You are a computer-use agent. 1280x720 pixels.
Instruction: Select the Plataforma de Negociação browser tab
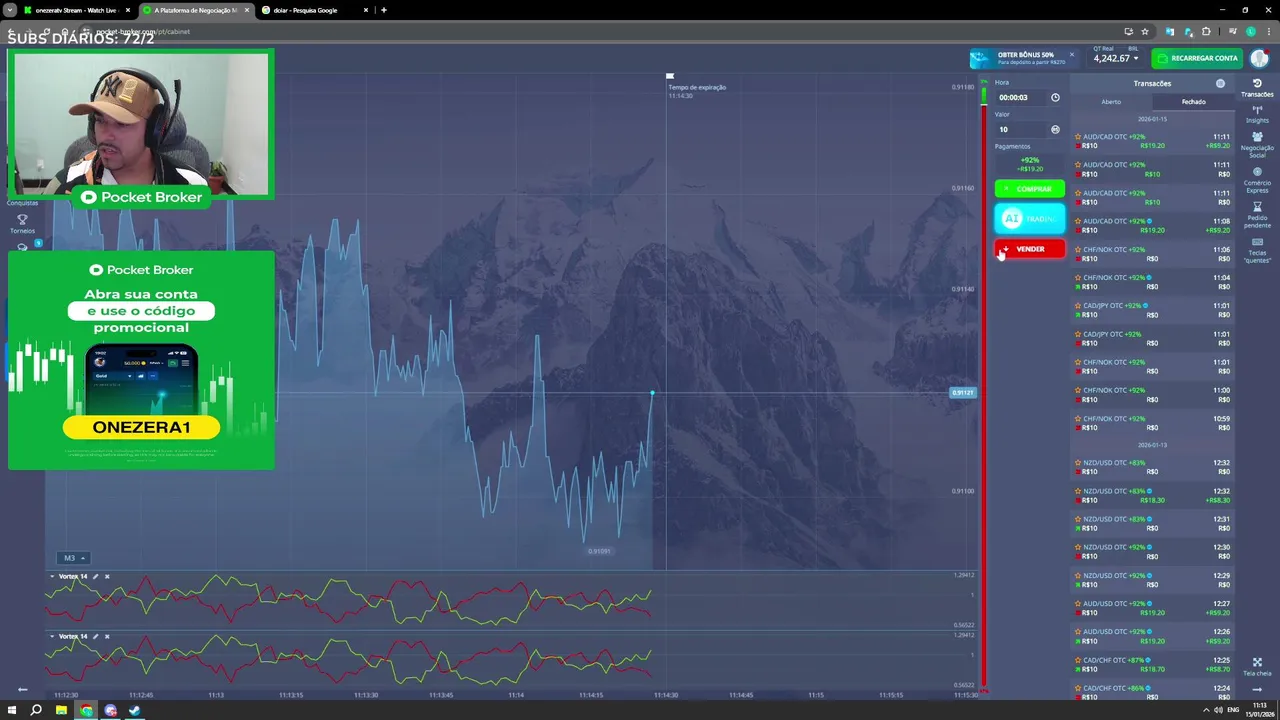click(195, 10)
